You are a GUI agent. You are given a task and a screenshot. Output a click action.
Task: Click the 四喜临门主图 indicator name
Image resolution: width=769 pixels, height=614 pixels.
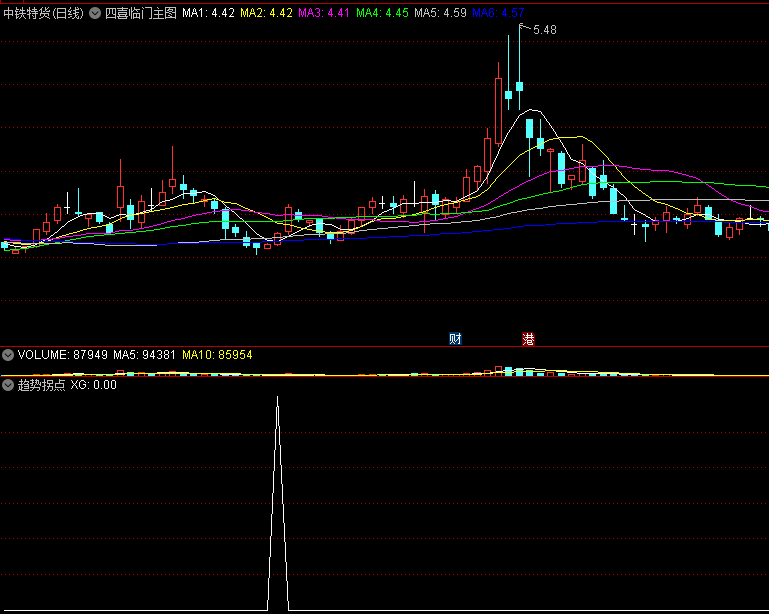141,13
